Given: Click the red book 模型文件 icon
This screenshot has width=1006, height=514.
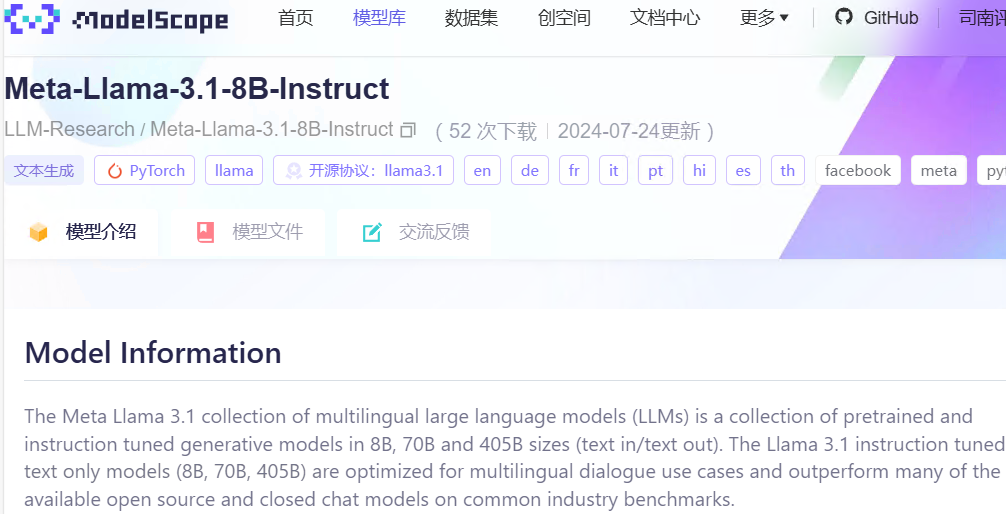Looking at the screenshot, I should 205,232.
